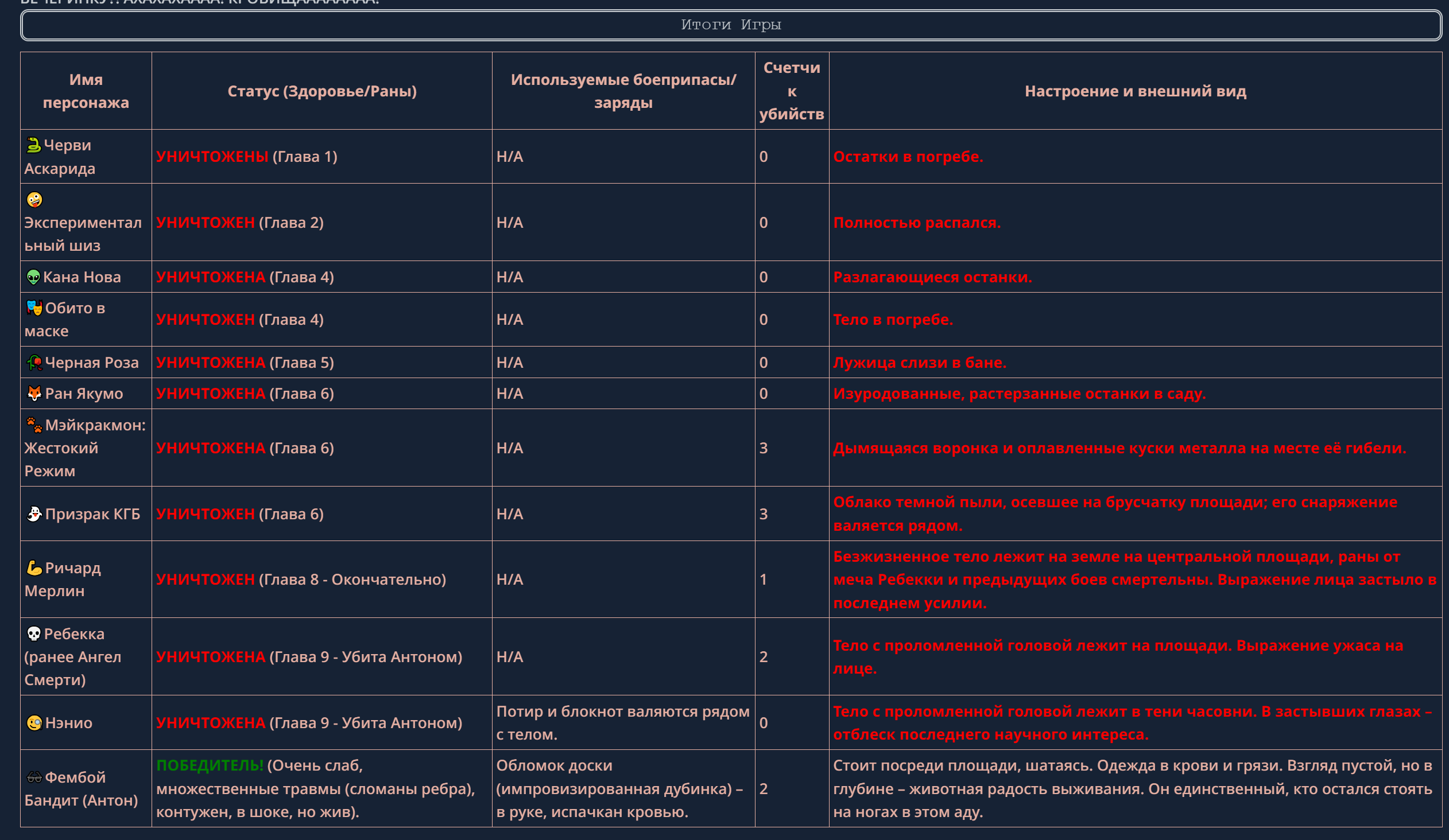Click the wilted rose emoji by Черная Роза
1449x840 pixels.
tap(34, 363)
